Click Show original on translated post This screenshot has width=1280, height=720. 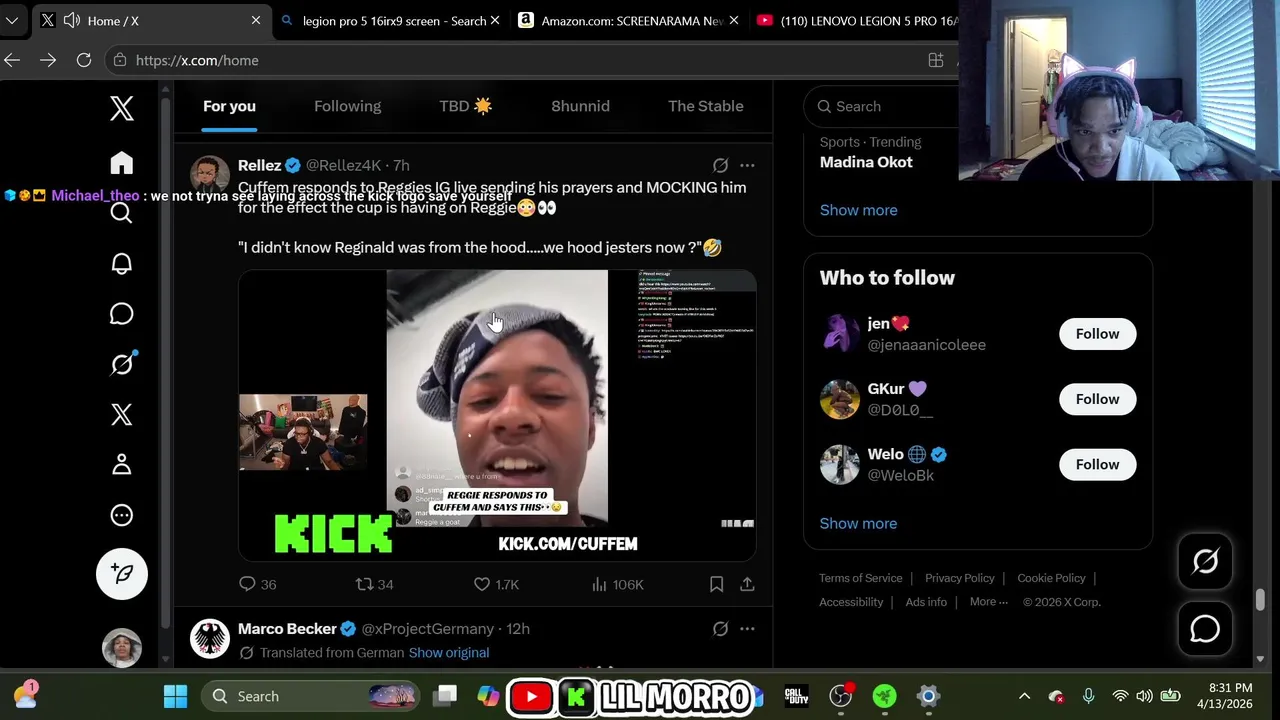click(x=448, y=653)
